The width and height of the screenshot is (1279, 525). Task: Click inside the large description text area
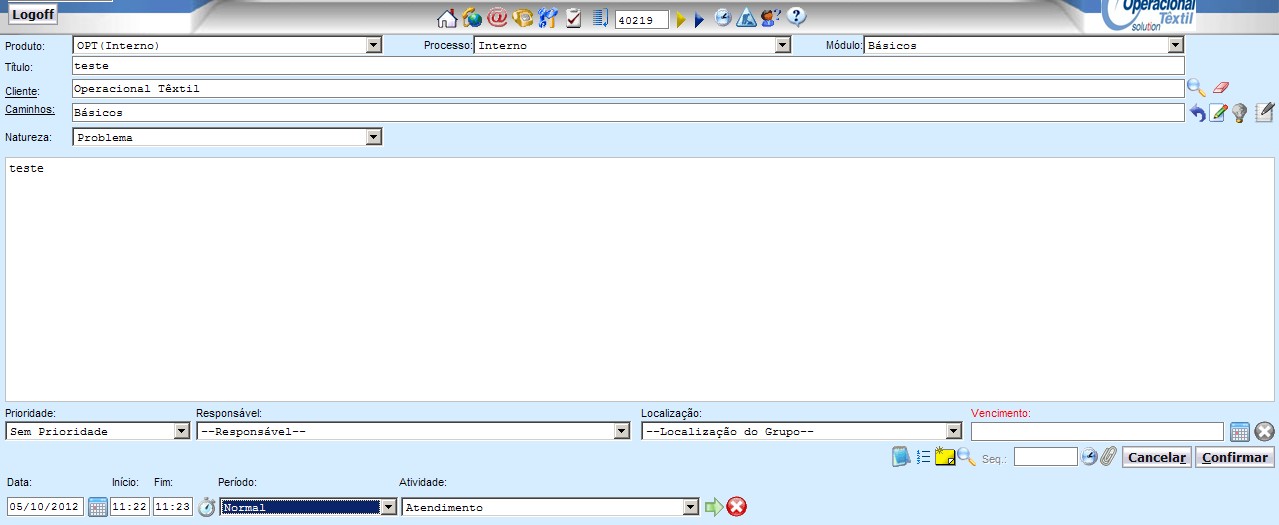click(640, 279)
